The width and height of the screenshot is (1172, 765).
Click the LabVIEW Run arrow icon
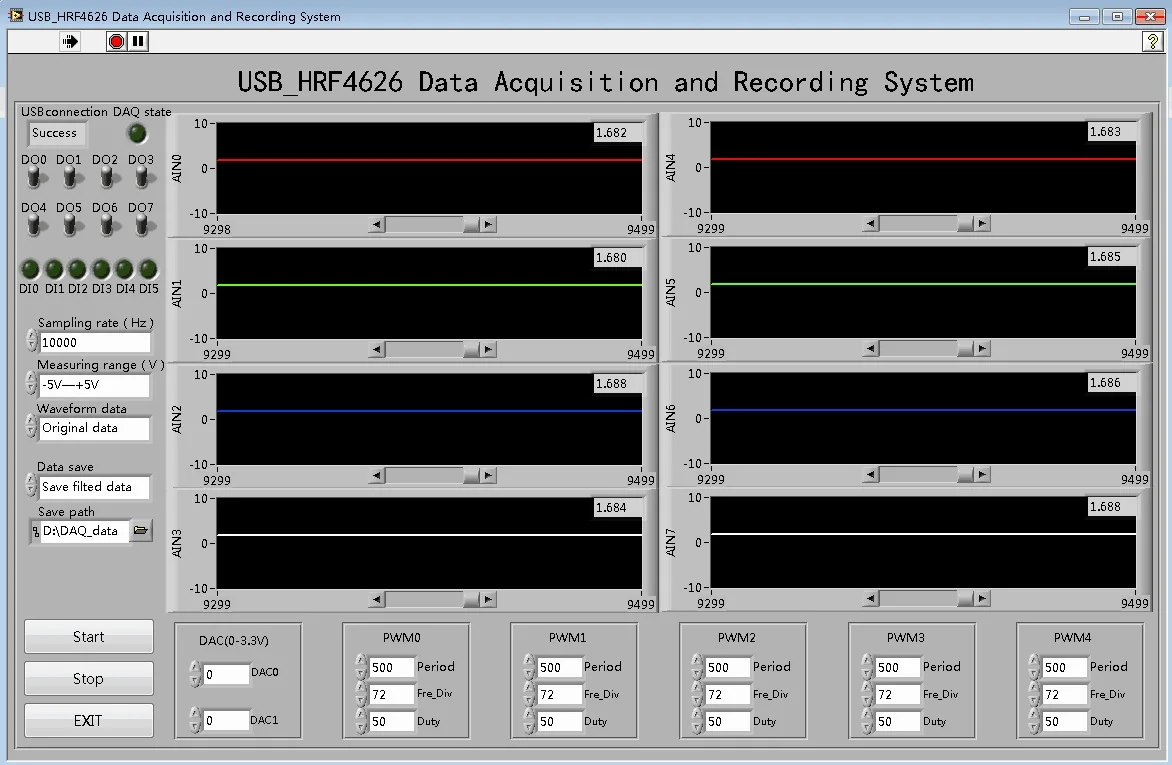[x=70, y=41]
